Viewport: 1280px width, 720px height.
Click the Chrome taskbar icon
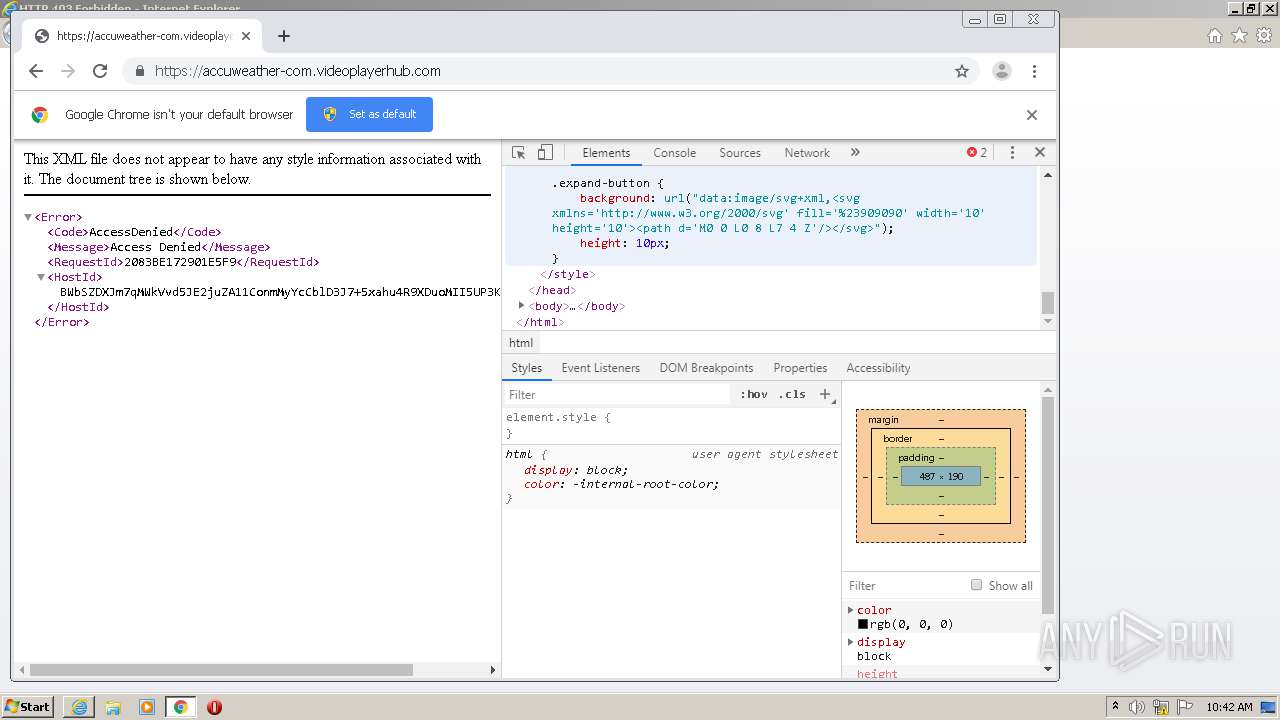[x=180, y=707]
